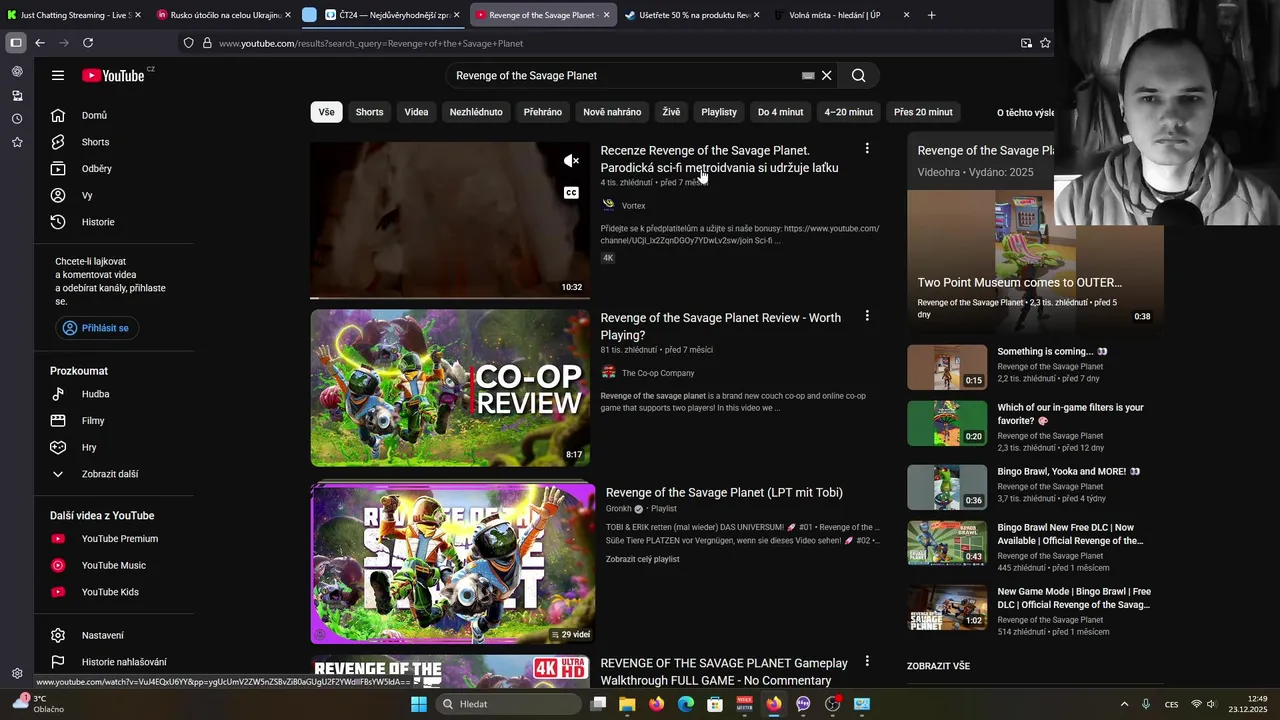Open the Zobrazit celý playlist link
This screenshot has width=1280, height=720.
click(642, 559)
